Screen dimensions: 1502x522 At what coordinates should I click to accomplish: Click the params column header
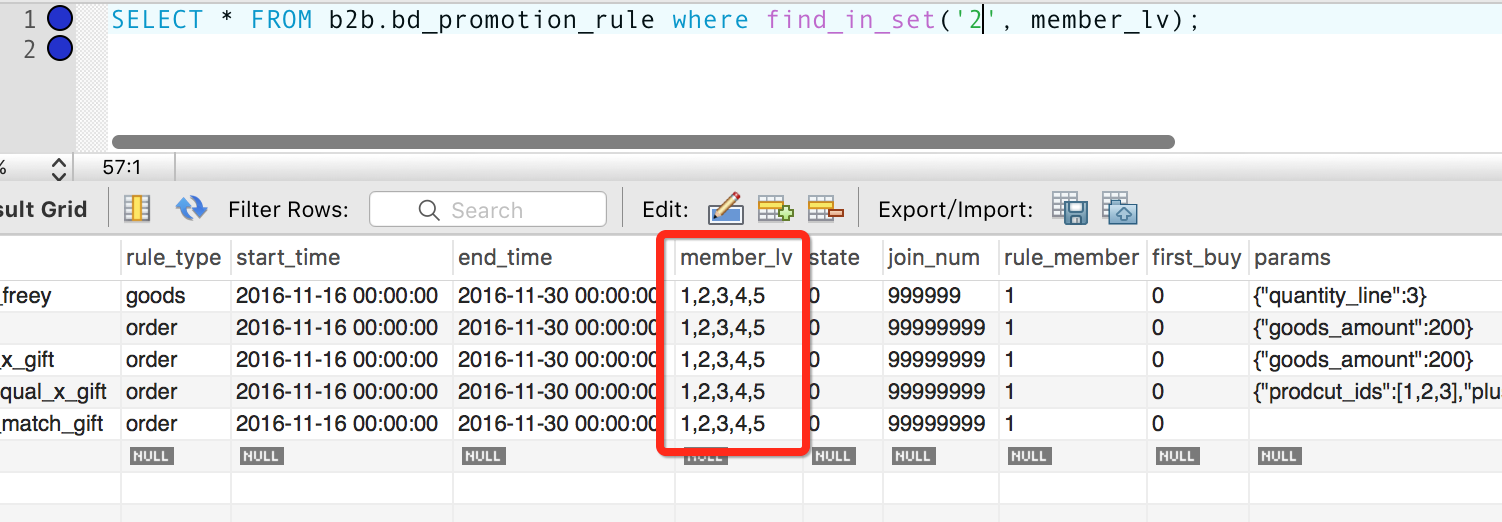pos(1292,258)
